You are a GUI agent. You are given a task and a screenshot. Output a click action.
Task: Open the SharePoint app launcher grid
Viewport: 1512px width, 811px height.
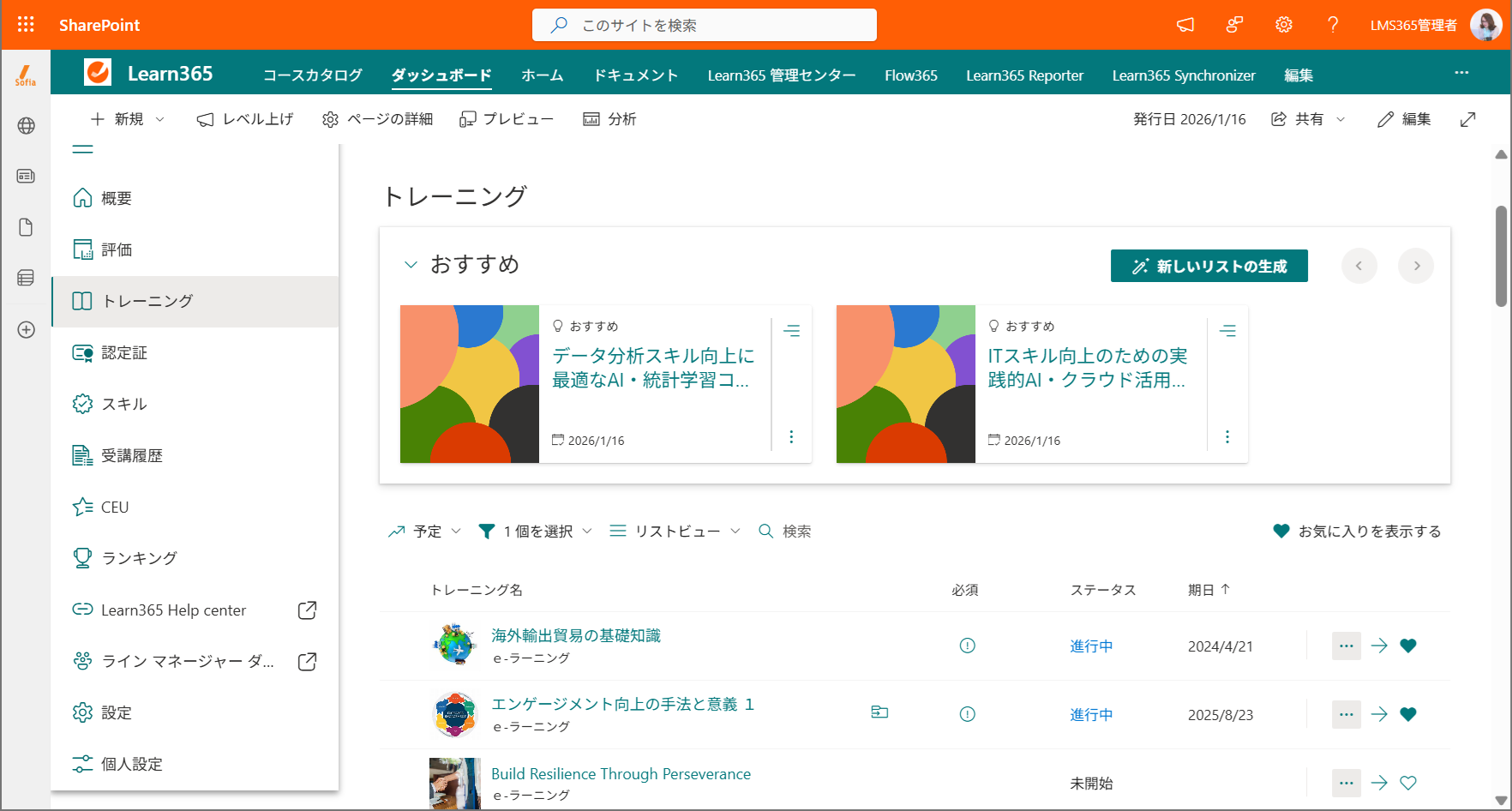pos(26,25)
